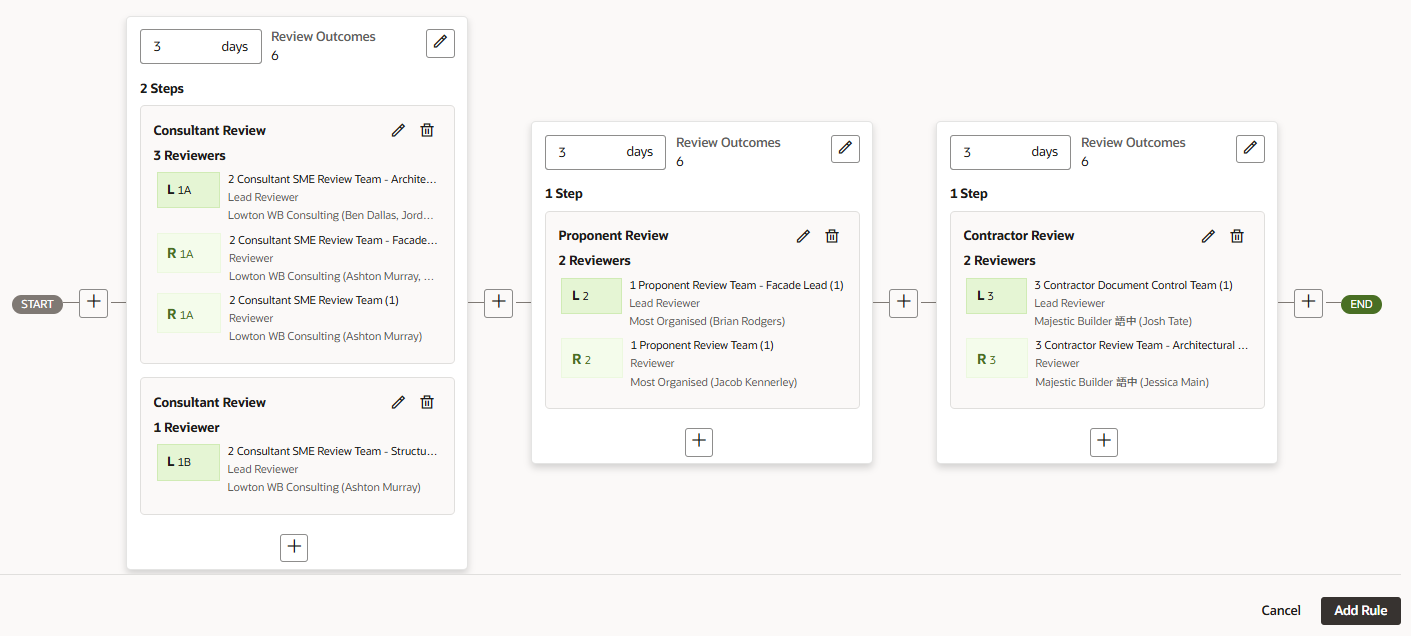Delete the first Consultant Review step
The image size is (1411, 636).
pos(427,130)
